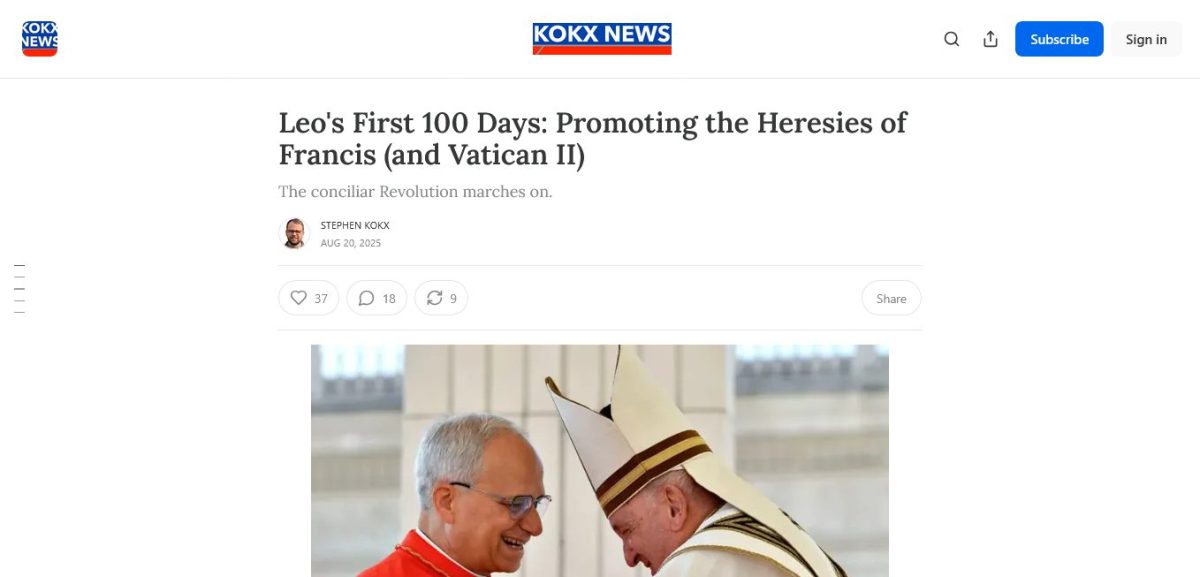Click the centered KOKX NEWS banner logo
The height and width of the screenshot is (577, 1200).
pyautogui.click(x=602, y=39)
